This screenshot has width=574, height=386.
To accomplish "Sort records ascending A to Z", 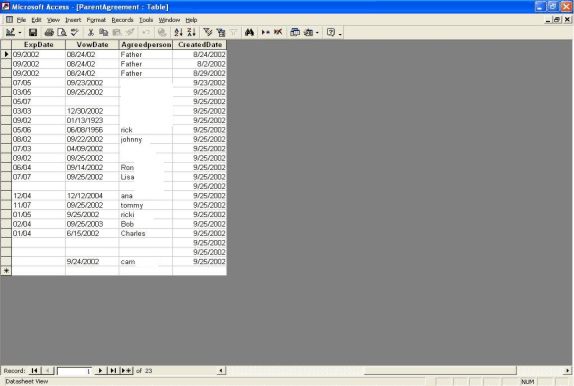I will point(178,33).
